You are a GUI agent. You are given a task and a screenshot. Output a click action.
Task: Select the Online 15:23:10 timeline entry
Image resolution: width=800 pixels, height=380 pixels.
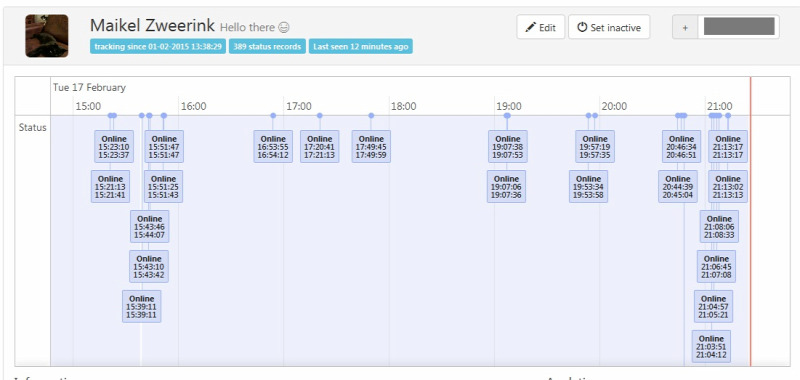click(114, 146)
